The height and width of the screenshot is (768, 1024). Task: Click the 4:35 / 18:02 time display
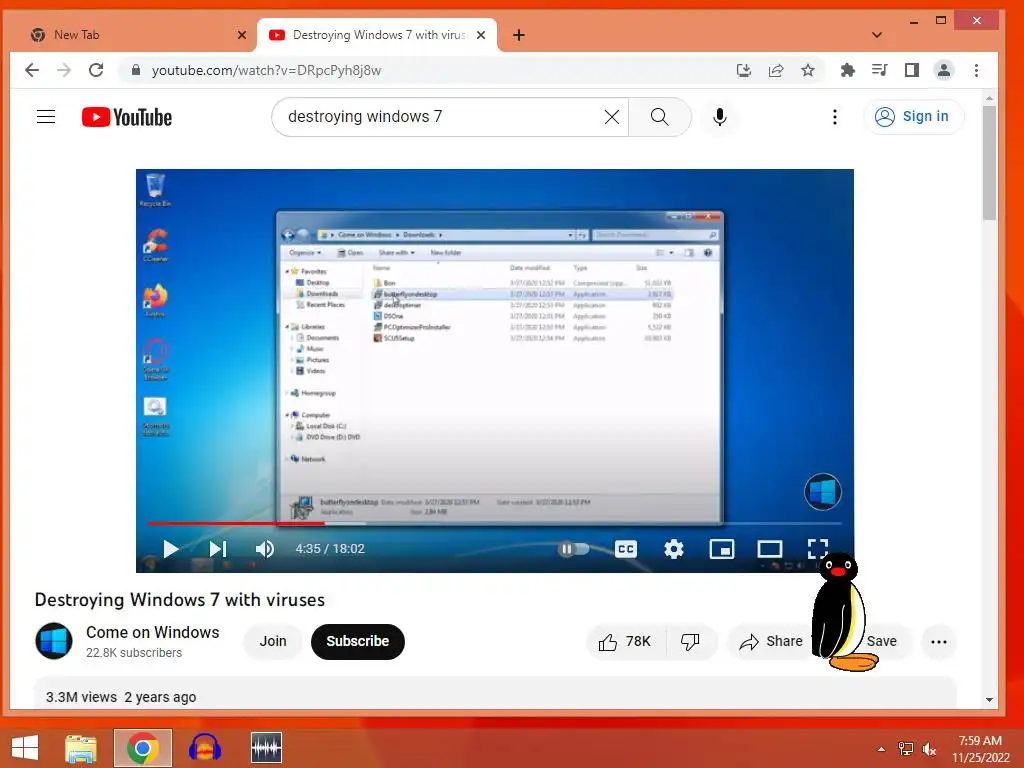[330, 549]
